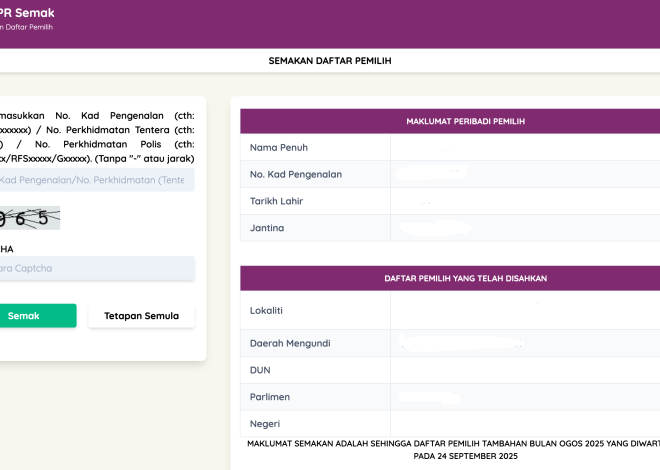Viewport: 660px width, 470px height.
Task: Click the captcha number image
Action: click(x=30, y=218)
